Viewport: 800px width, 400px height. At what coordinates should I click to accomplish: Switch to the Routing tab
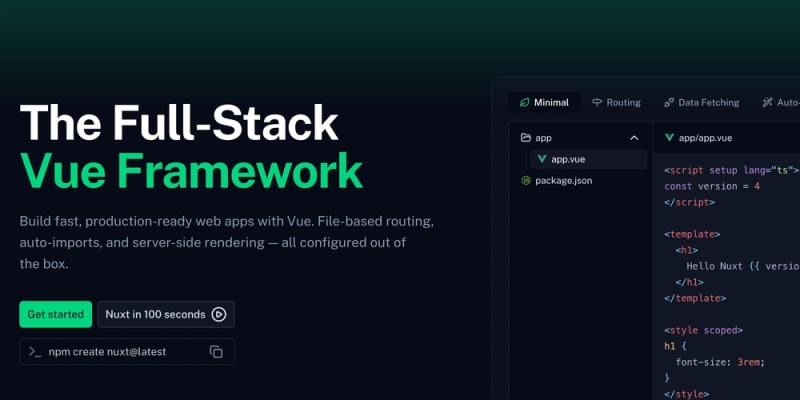click(x=623, y=102)
